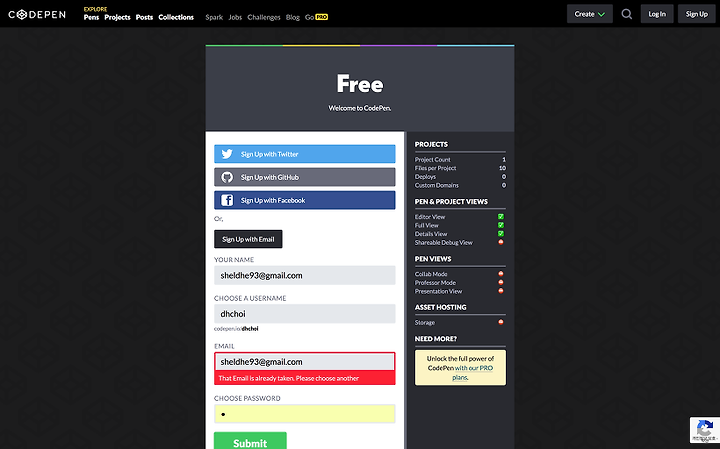Click the Editor View green check
Screen dimensions: 720x449
tap(501, 217)
